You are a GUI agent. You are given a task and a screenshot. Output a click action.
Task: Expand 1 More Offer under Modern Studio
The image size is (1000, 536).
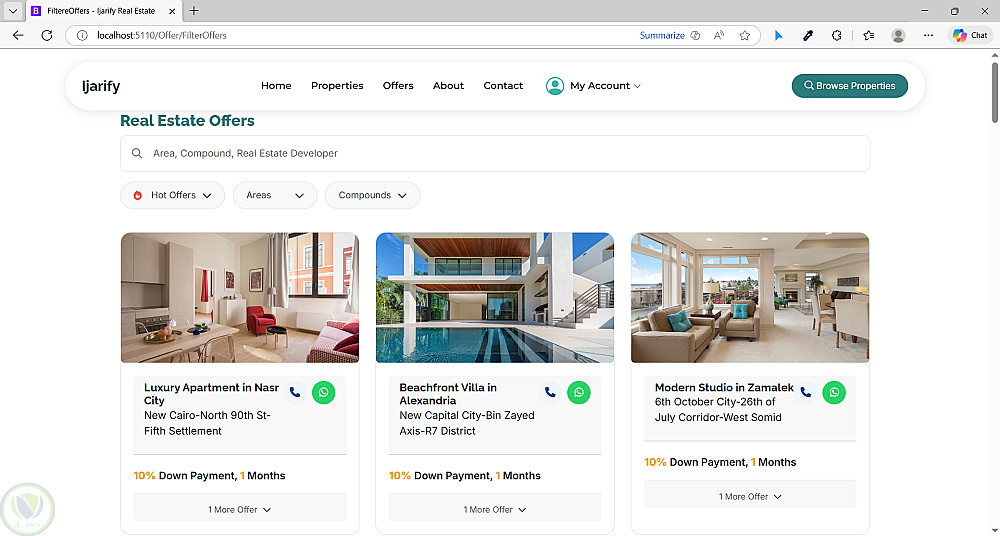pos(750,496)
